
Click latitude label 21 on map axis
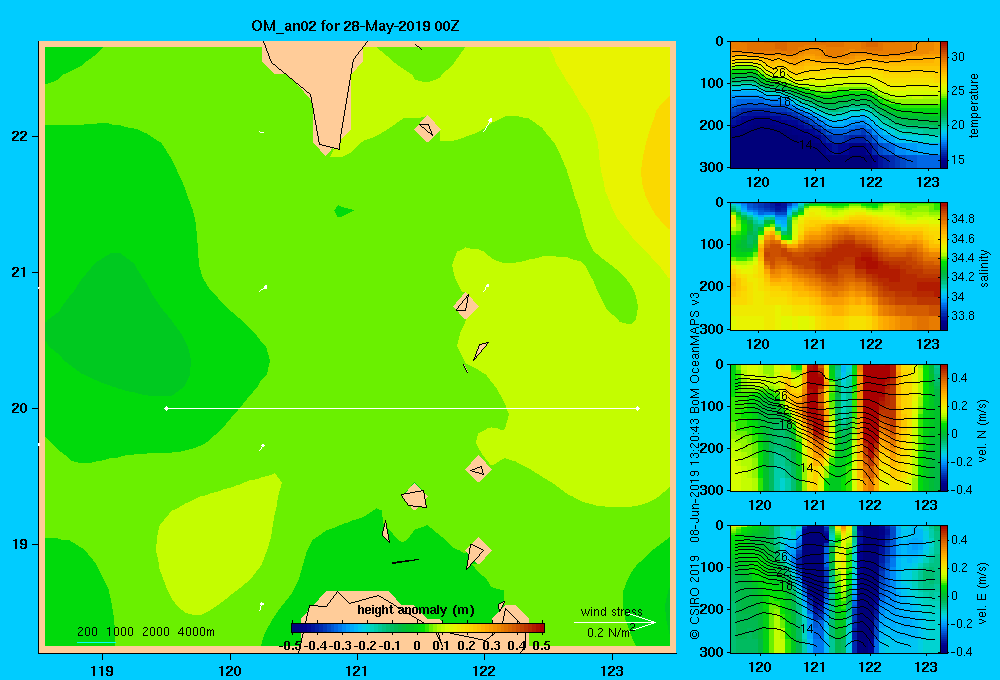click(x=20, y=272)
